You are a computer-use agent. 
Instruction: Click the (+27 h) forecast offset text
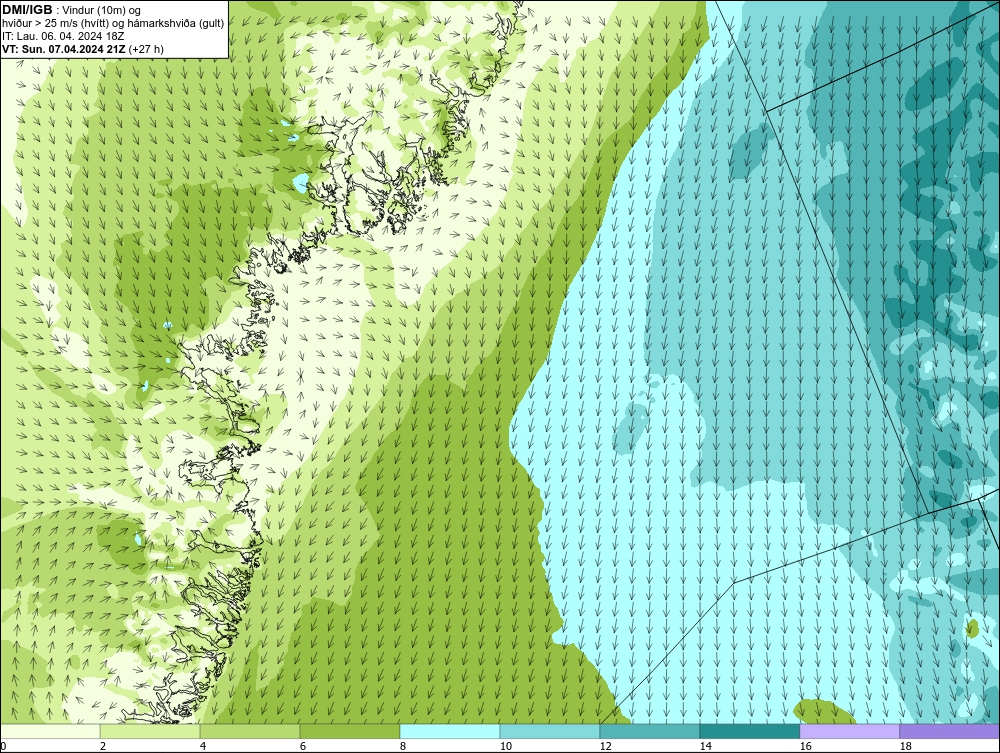point(146,49)
